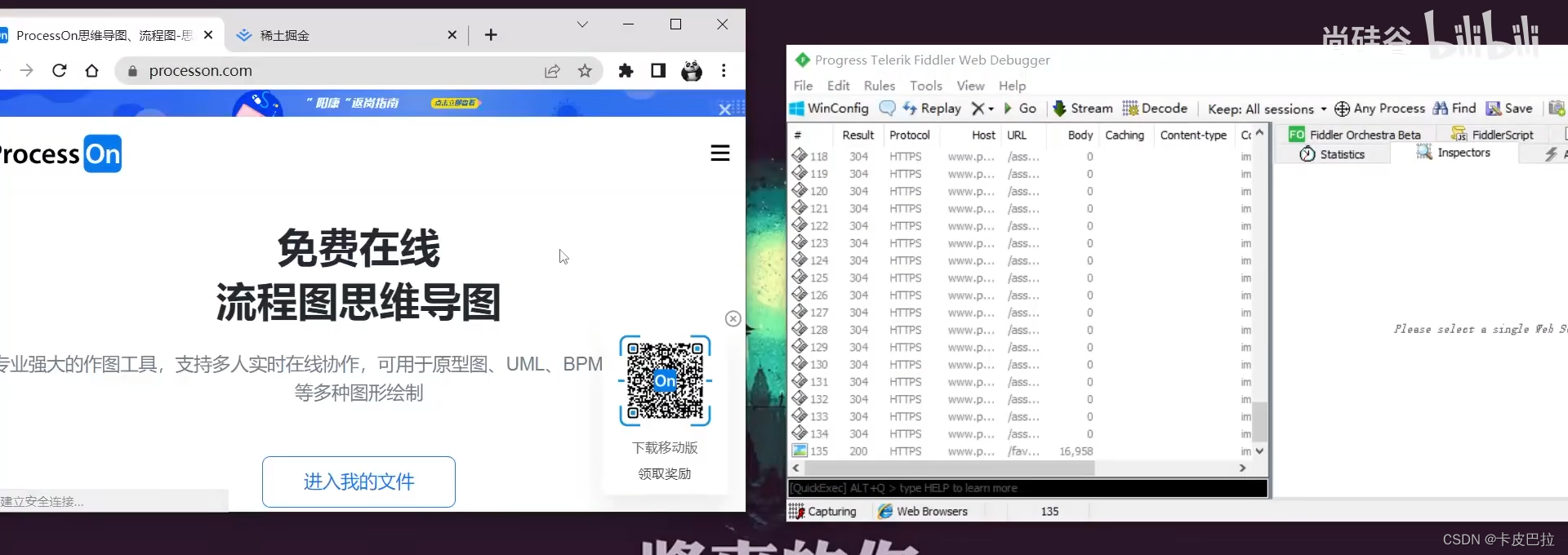Bookmark this page with star icon
Viewport: 1568px width, 555px height.
coord(585,71)
